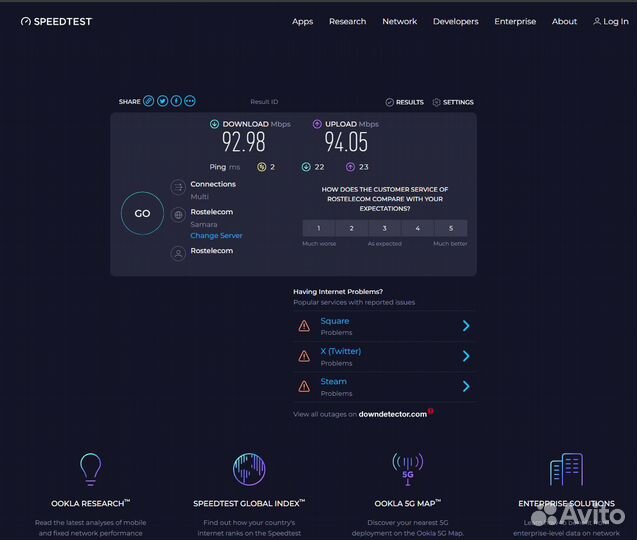637x540 pixels.
Task: Open the downdetector.com link
Action: coord(392,414)
